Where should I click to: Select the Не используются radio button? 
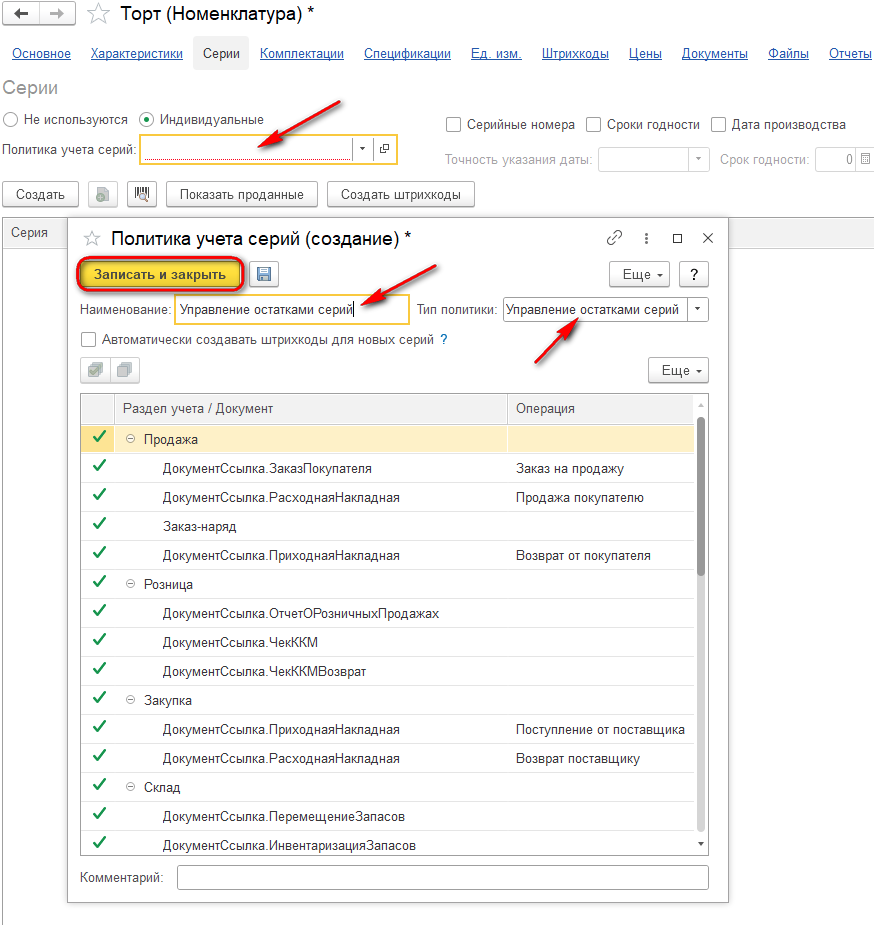point(11,120)
